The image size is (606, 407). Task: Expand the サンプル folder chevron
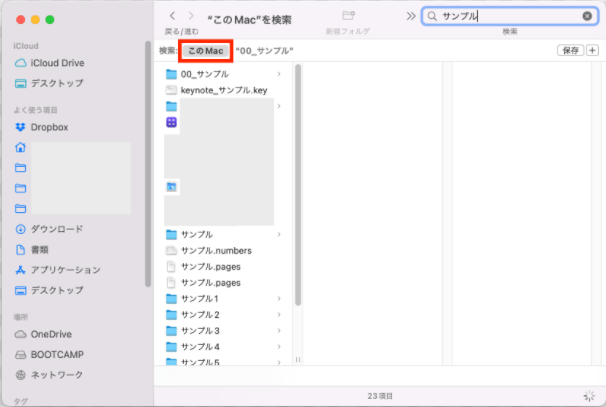click(x=279, y=234)
